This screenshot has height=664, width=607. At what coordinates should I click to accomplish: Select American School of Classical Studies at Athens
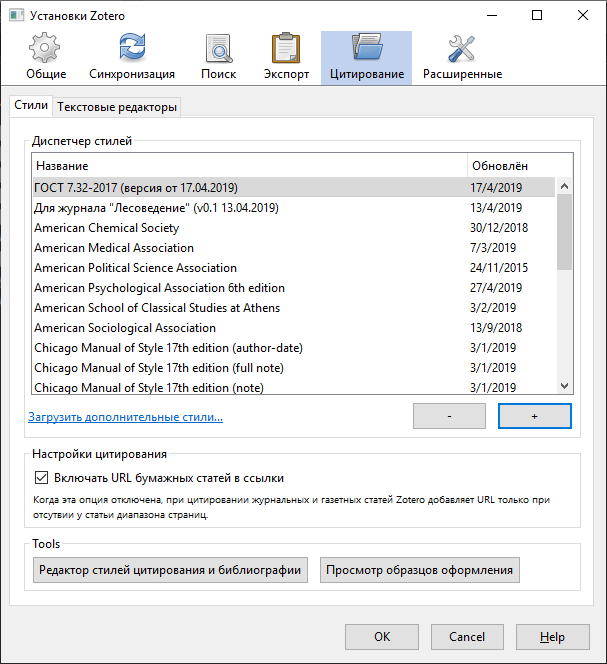click(x=294, y=308)
